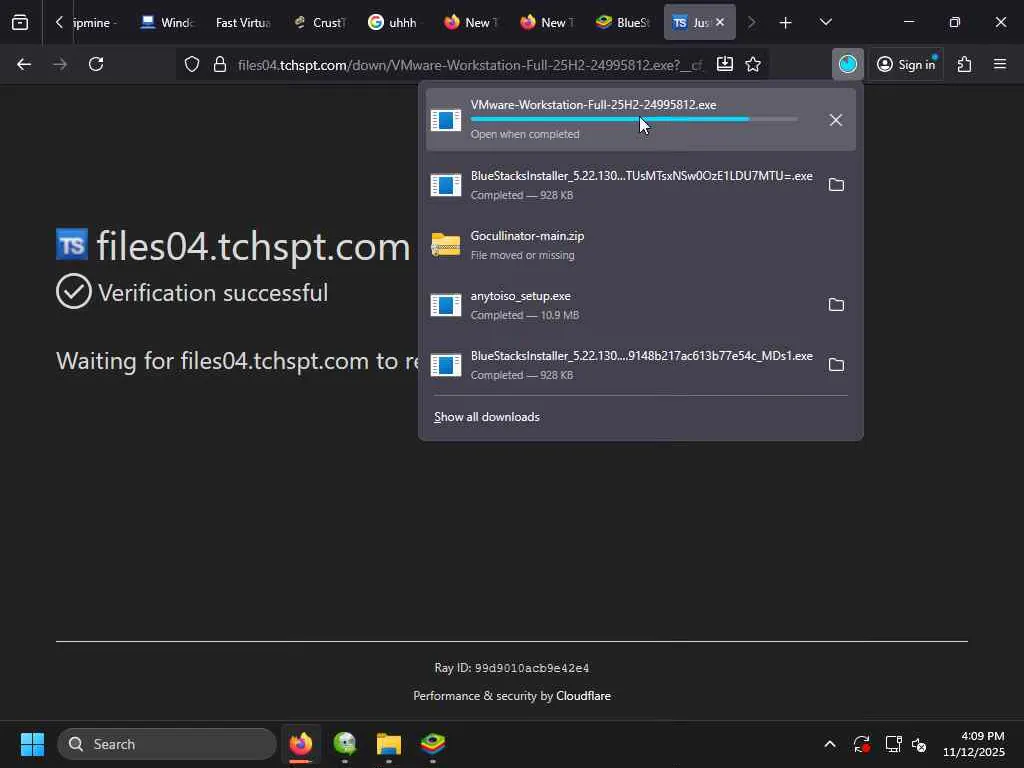Click the Cloudflare link in footer

pos(583,696)
